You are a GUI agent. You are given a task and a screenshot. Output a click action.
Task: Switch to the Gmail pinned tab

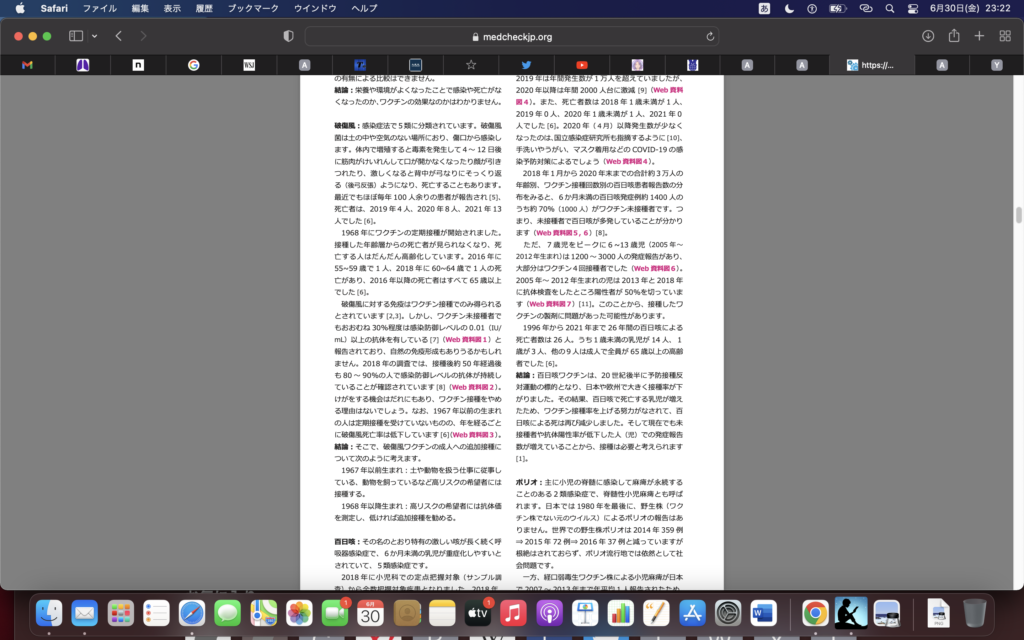click(x=27, y=65)
